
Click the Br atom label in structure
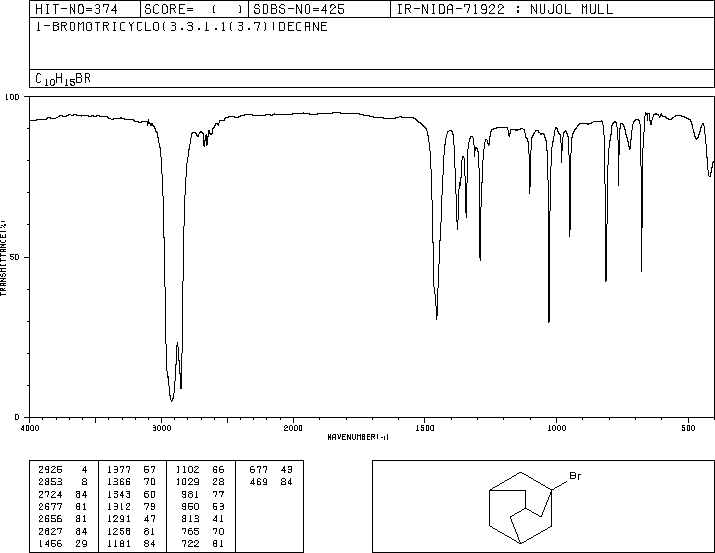pos(575,476)
